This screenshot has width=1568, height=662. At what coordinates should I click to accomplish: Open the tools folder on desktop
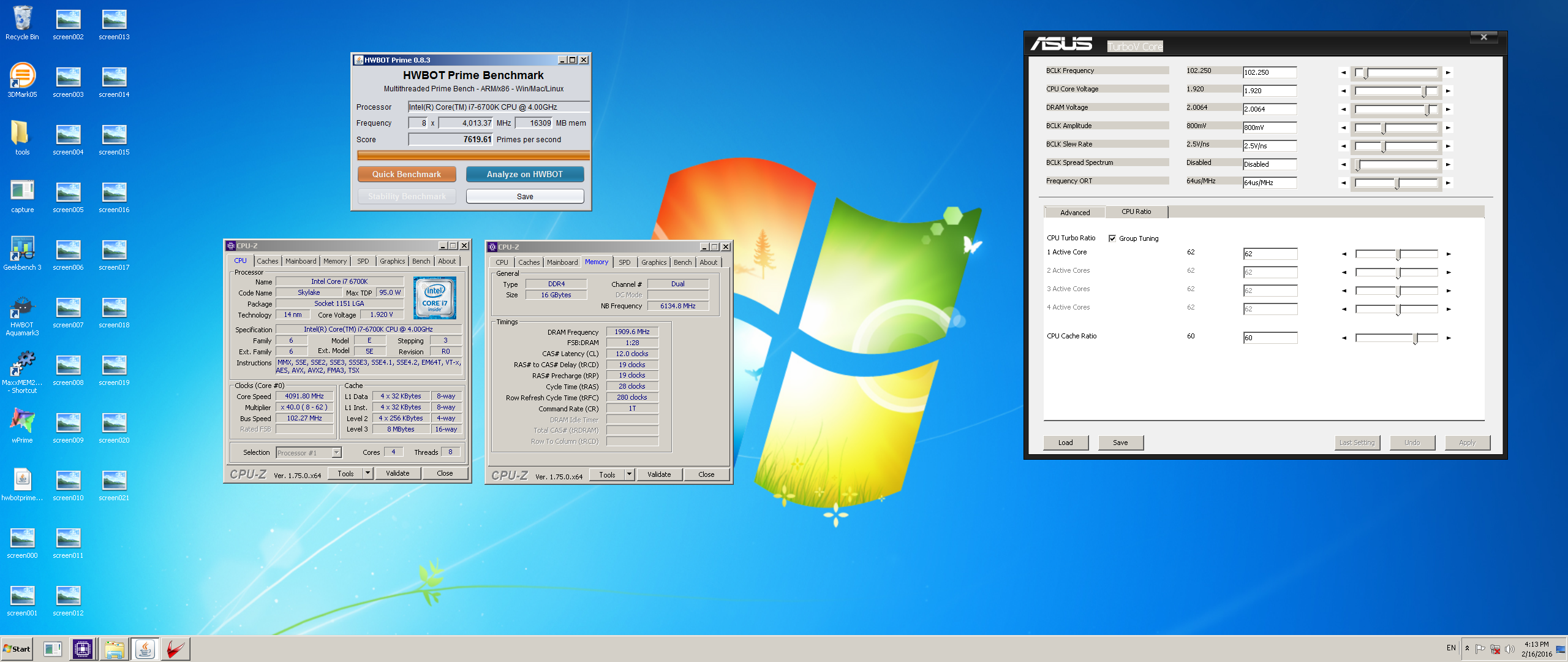pyautogui.click(x=22, y=138)
